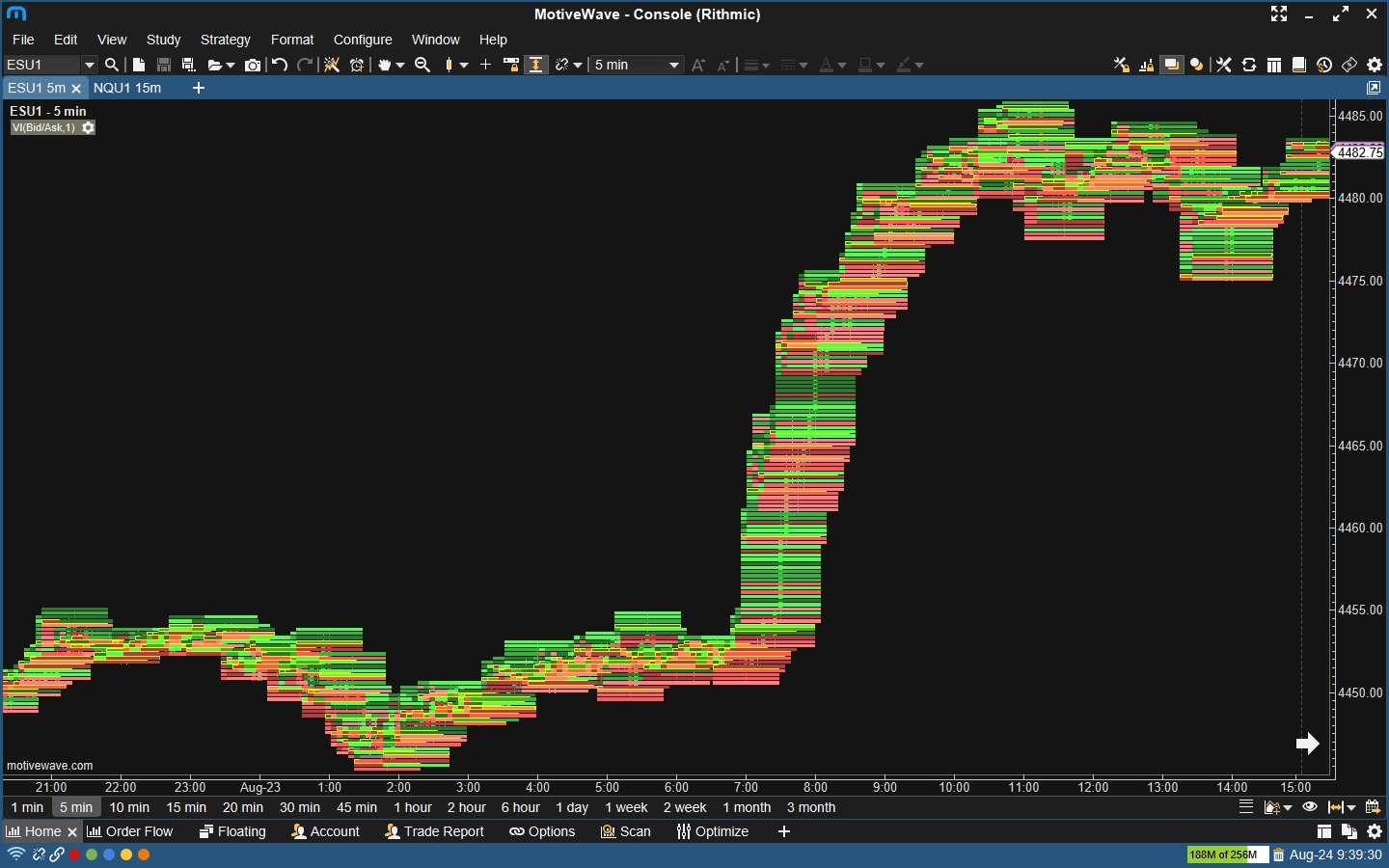Viewport: 1389px width, 868px height.
Task: Open the ESU1 symbol dropdown arrow
Action: (89, 65)
